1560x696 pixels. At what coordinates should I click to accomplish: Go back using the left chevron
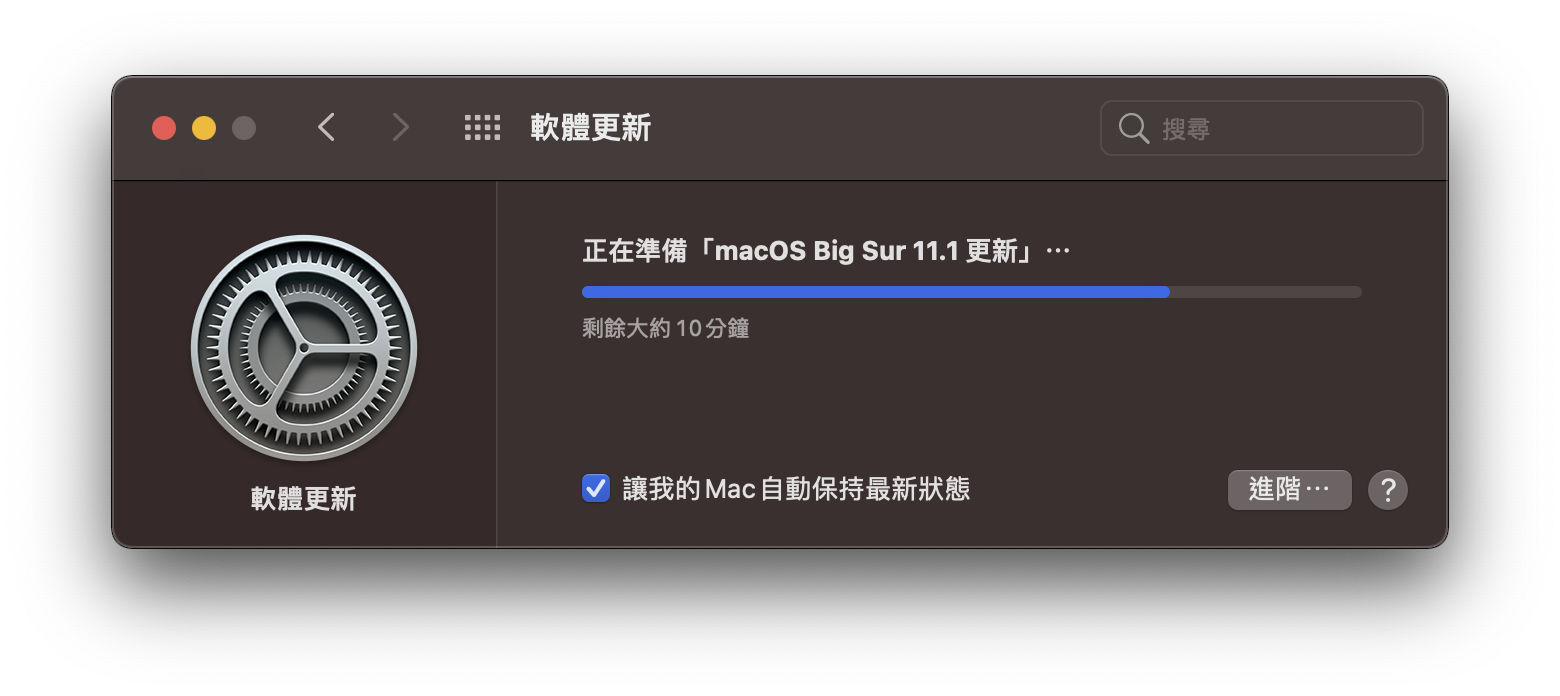coord(326,127)
